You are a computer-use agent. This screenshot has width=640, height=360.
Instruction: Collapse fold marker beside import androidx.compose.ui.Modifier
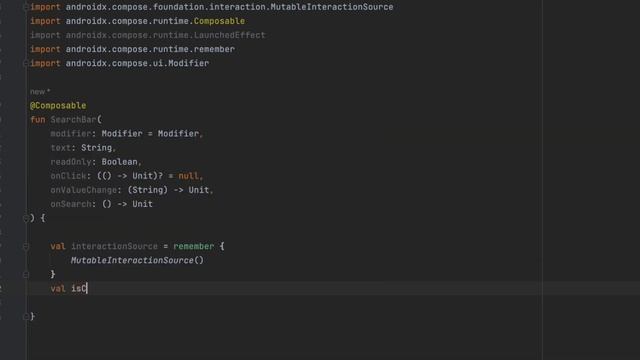[26, 63]
